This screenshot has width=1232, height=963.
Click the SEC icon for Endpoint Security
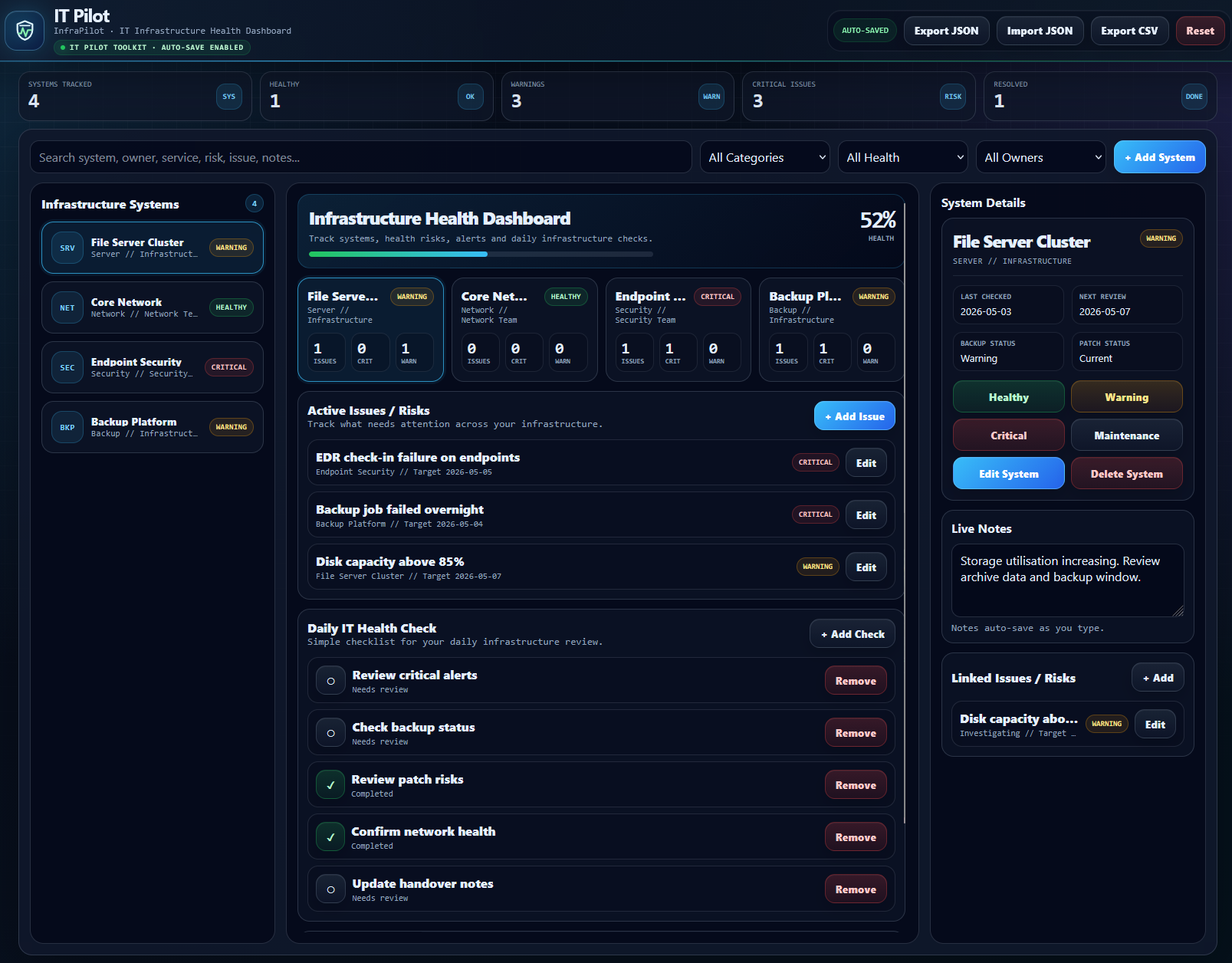[x=67, y=367]
